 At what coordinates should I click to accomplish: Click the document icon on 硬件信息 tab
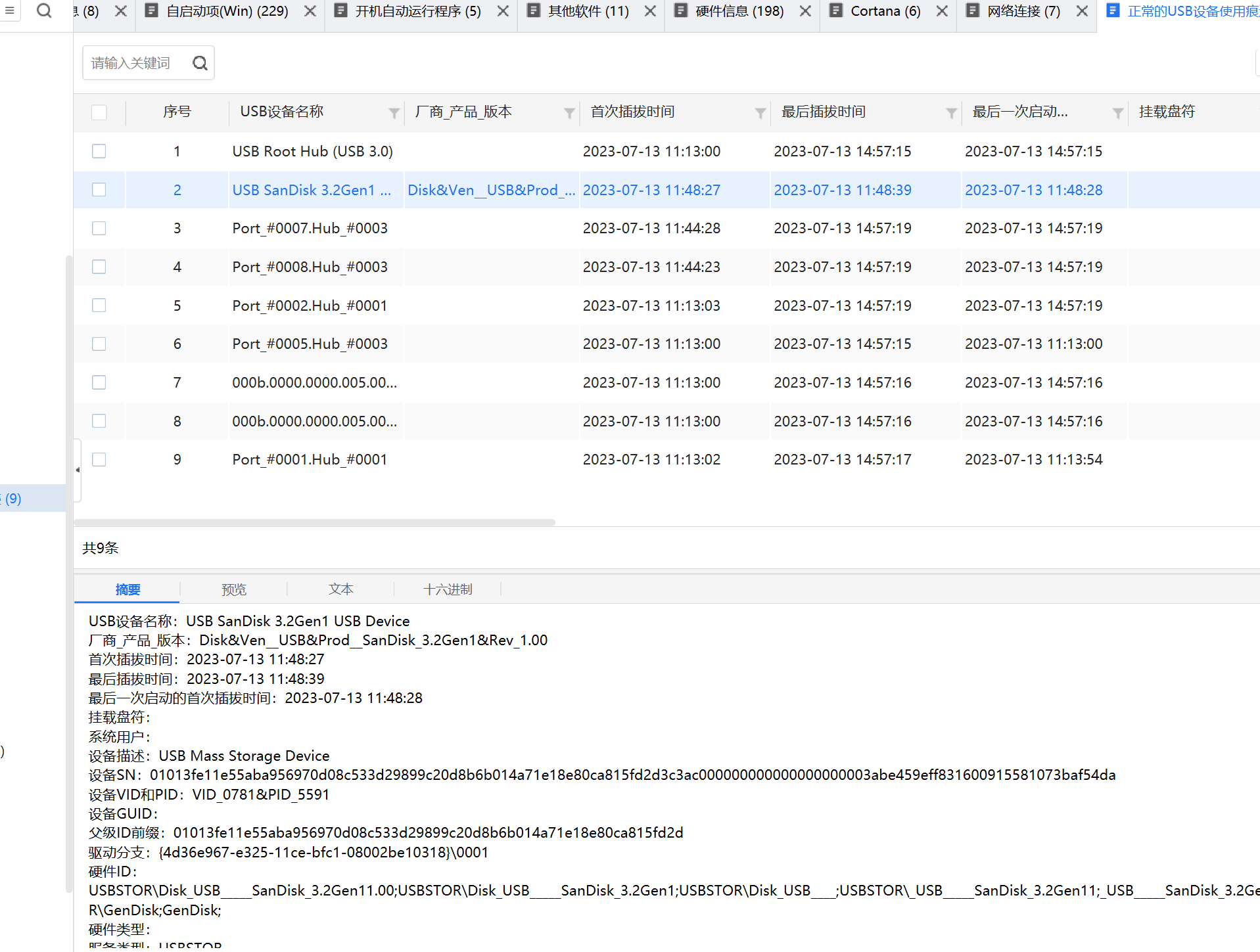[681, 11]
